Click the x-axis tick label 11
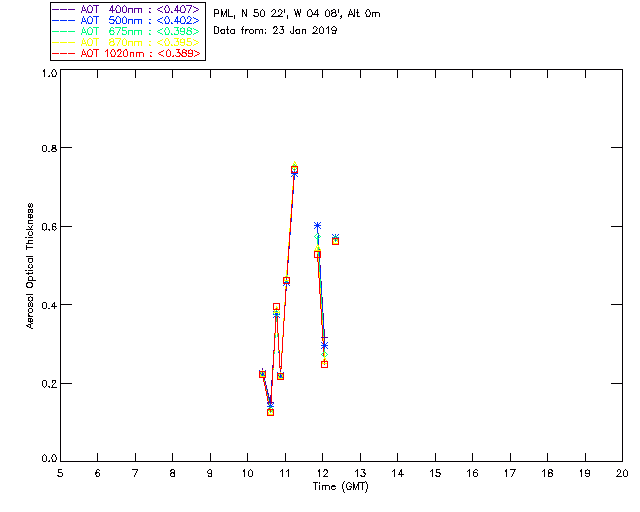640x512 pixels. (x=285, y=473)
